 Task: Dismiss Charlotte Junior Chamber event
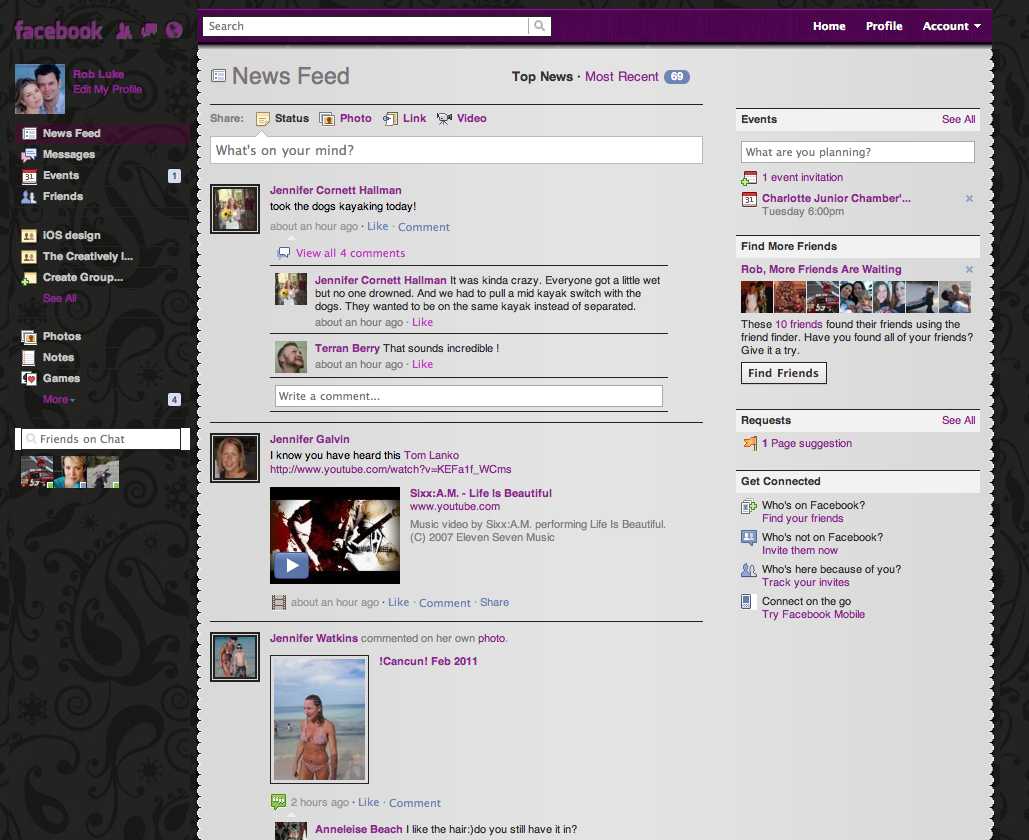[969, 198]
